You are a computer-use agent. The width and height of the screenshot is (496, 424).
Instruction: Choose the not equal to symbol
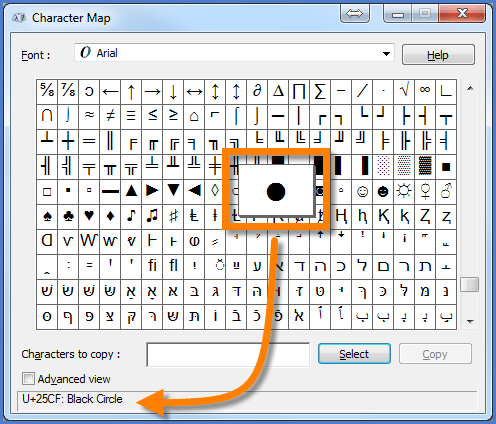pyautogui.click(x=110, y=116)
